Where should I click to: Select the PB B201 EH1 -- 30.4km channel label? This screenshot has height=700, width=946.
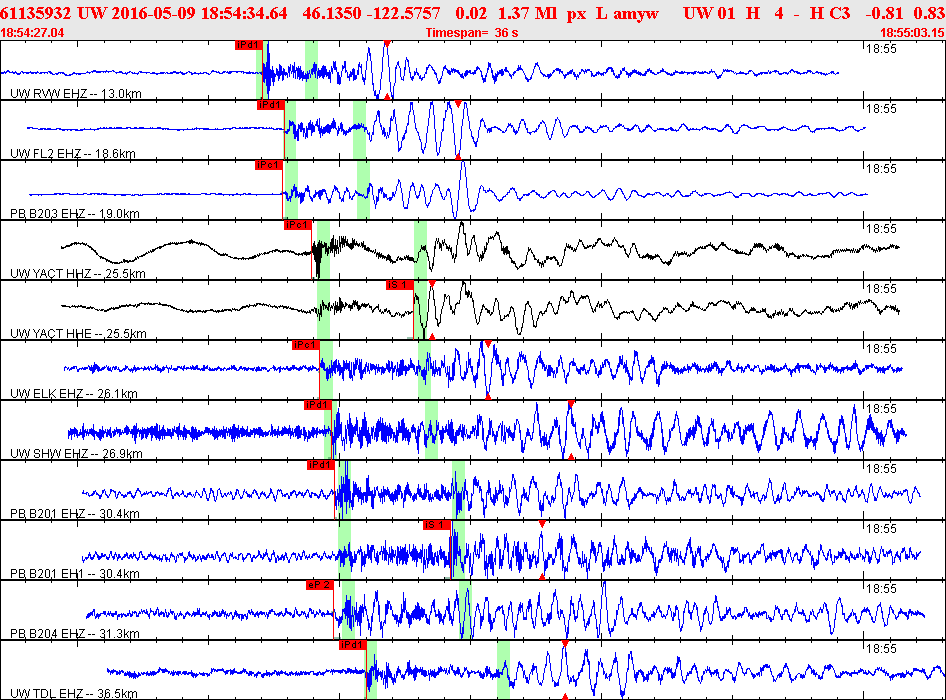coord(75,573)
